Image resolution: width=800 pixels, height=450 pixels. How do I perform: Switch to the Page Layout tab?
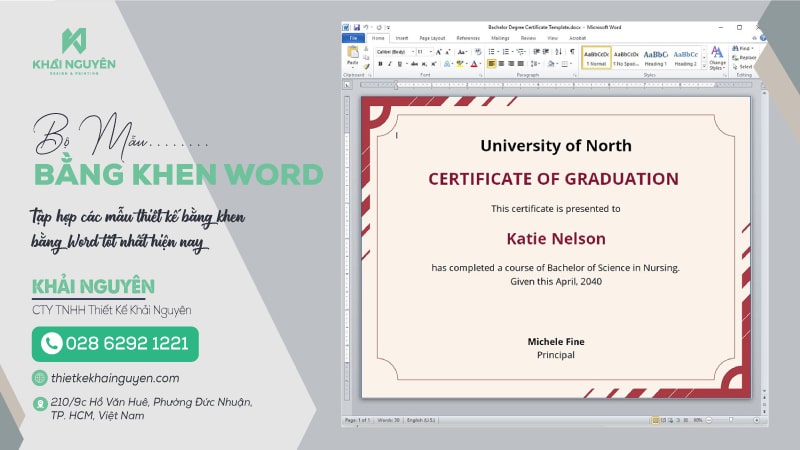432,38
